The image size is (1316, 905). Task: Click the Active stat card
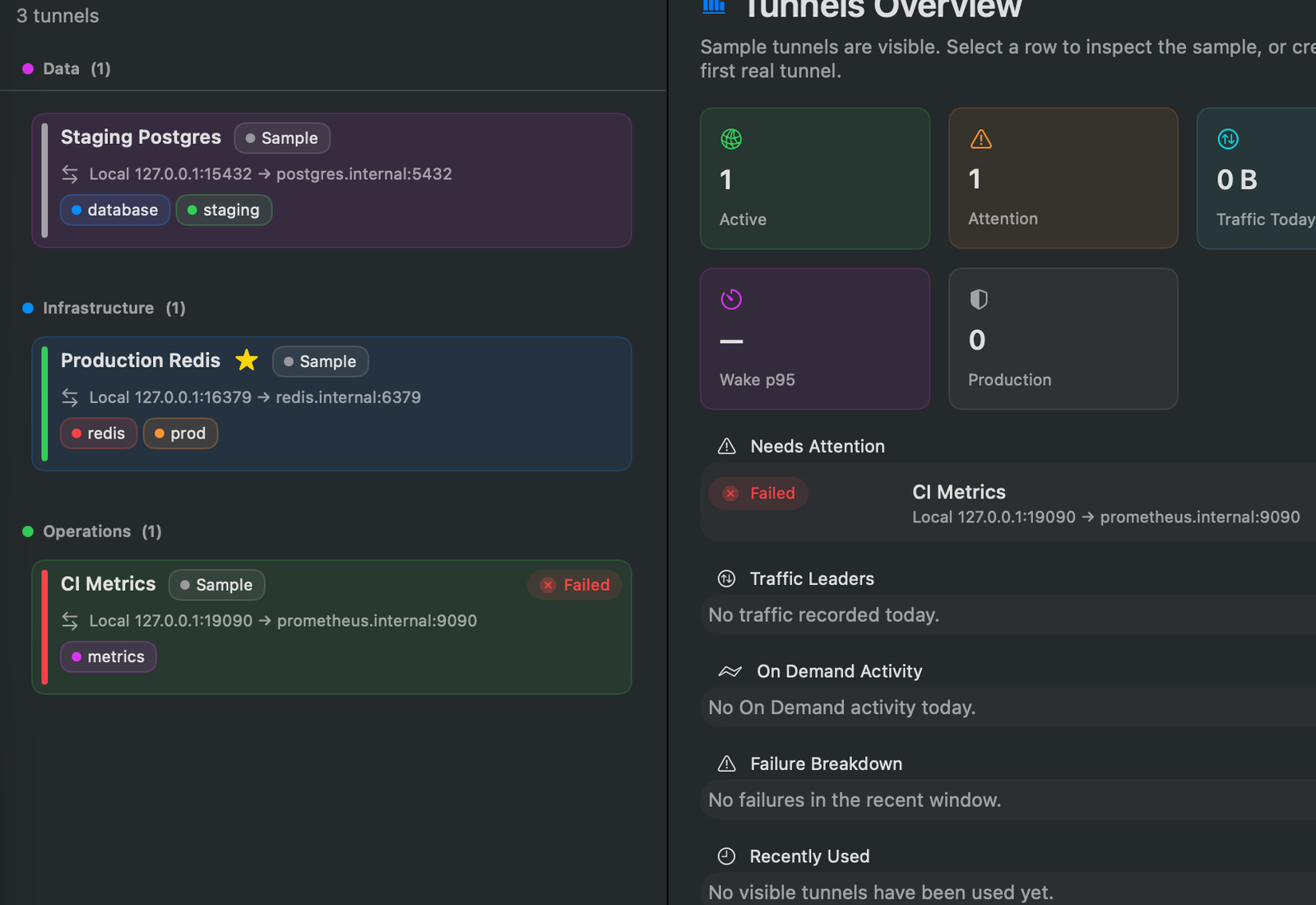click(x=815, y=179)
